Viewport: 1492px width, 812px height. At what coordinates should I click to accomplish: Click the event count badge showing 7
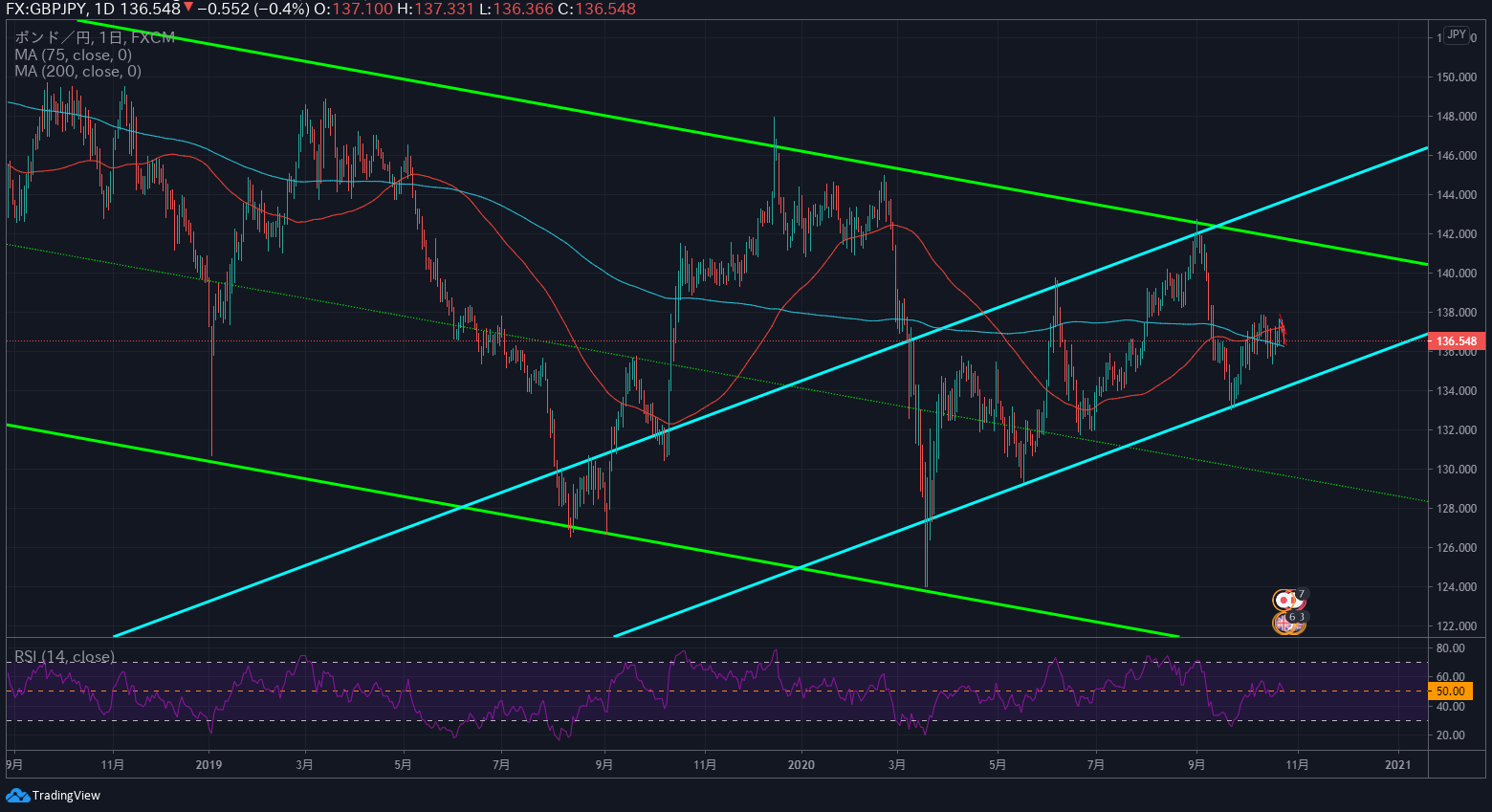click(x=1301, y=594)
